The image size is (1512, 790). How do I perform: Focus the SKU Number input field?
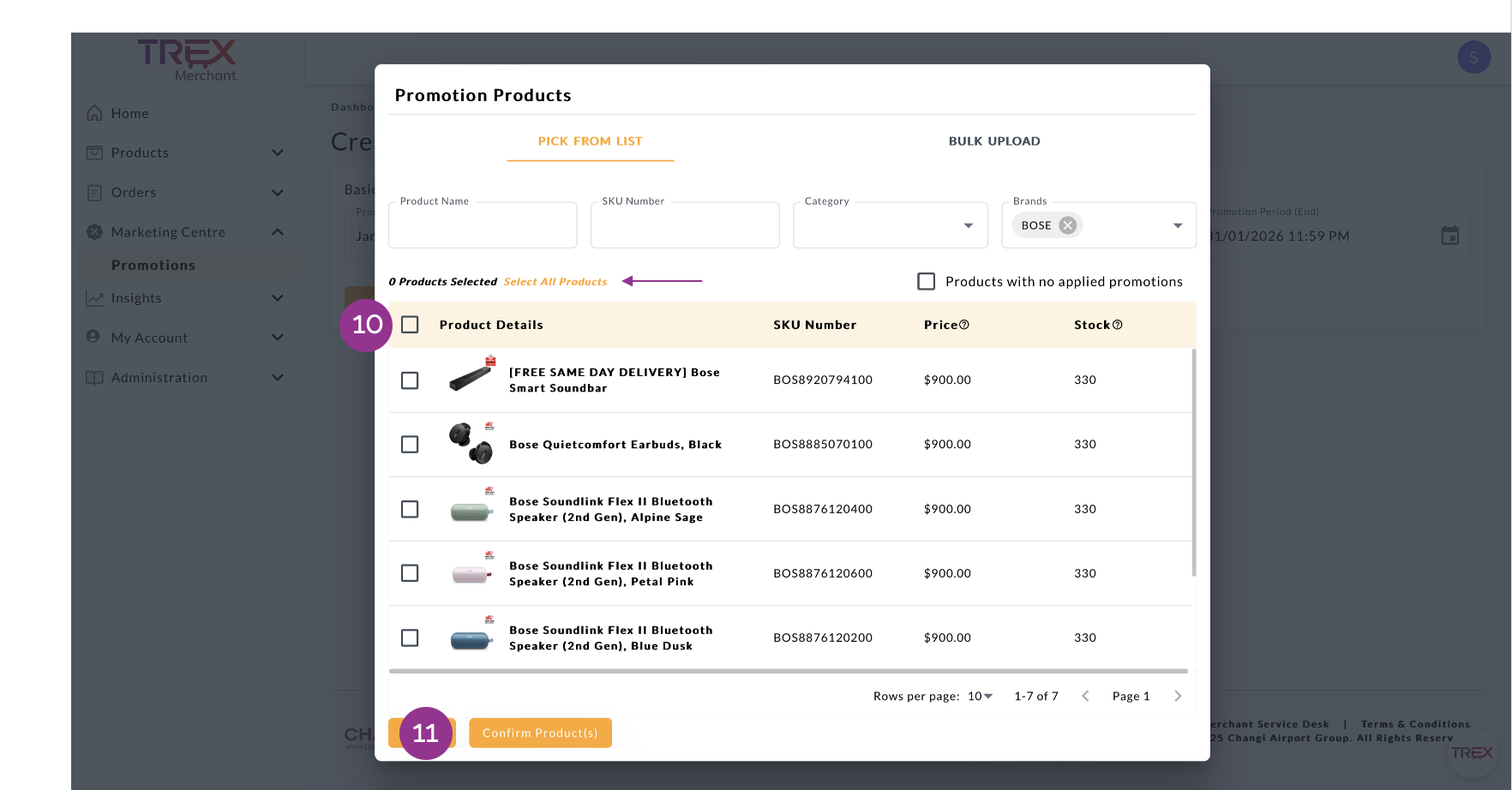684,226
